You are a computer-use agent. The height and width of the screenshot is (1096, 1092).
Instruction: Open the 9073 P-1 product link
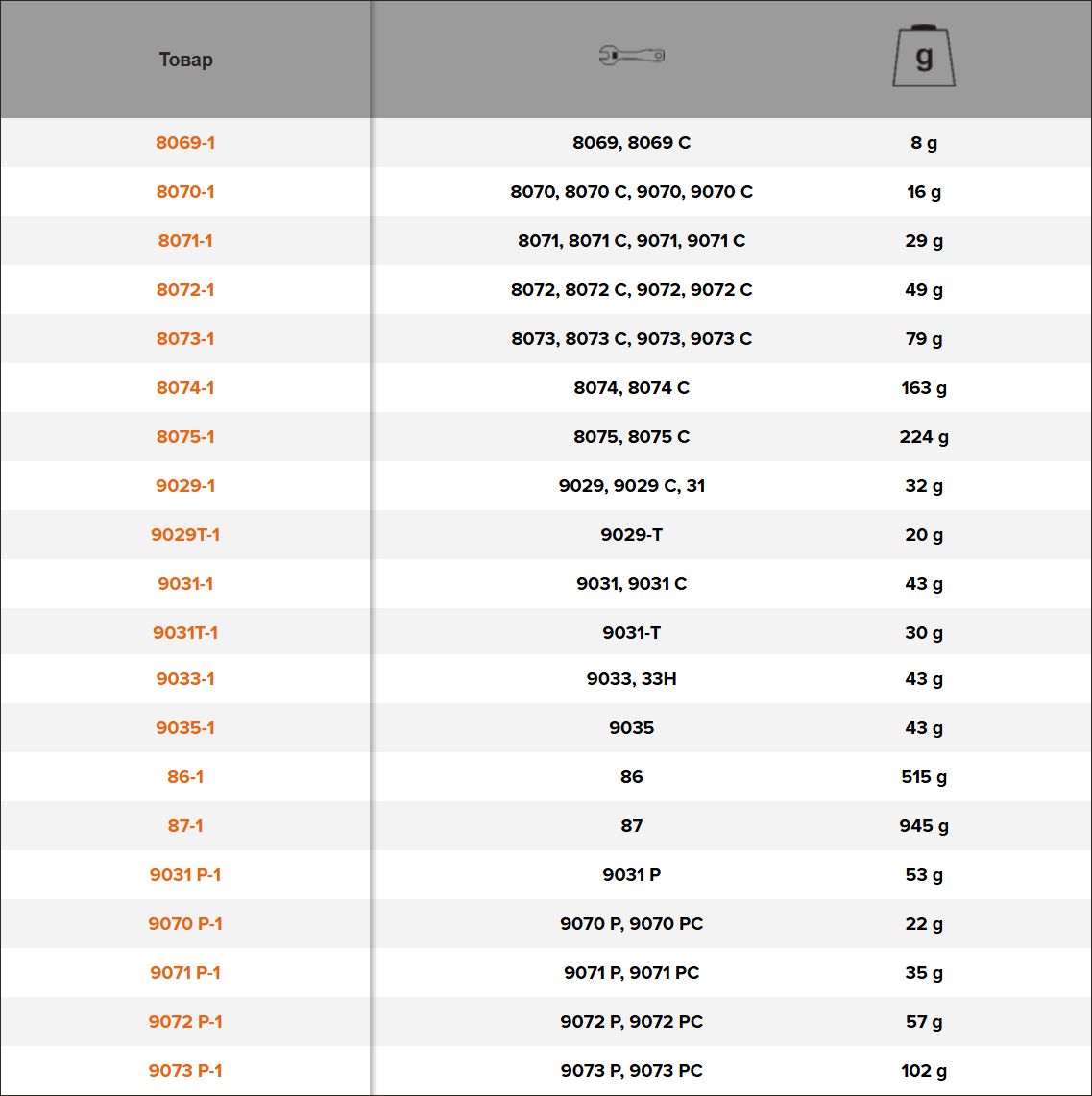(x=185, y=1069)
